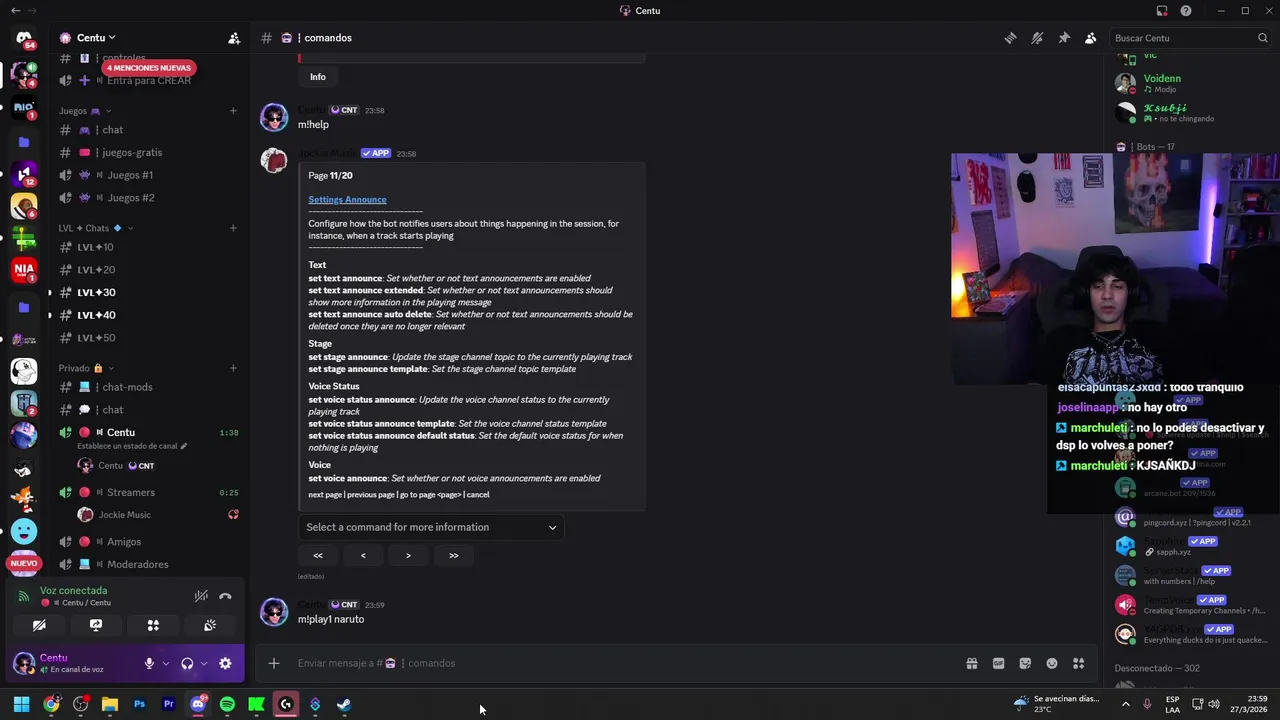Viewport: 1280px width, 720px height.
Task: Toggle channel notification settings bell
Action: coord(1037,38)
